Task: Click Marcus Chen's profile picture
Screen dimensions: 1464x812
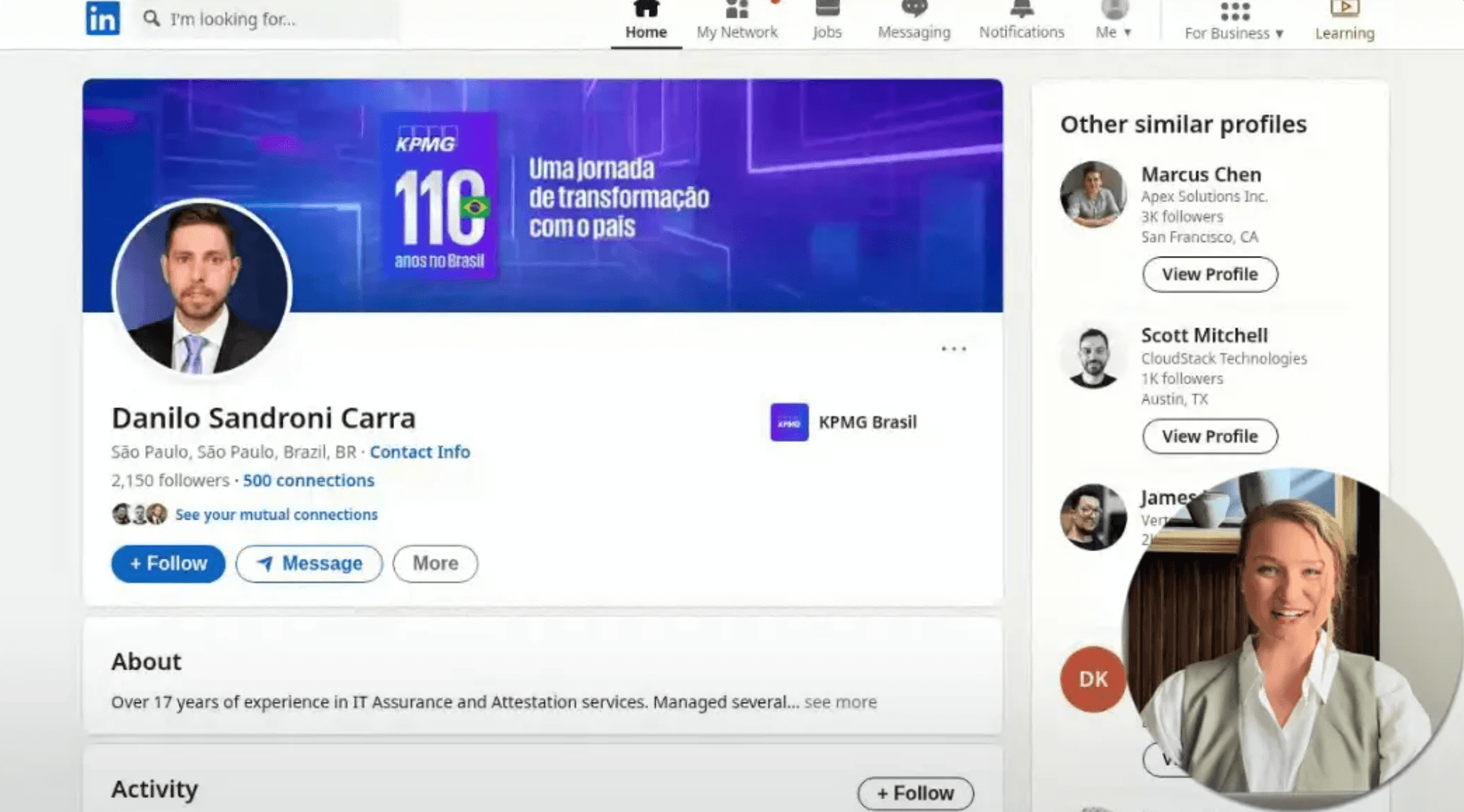Action: 1093,194
